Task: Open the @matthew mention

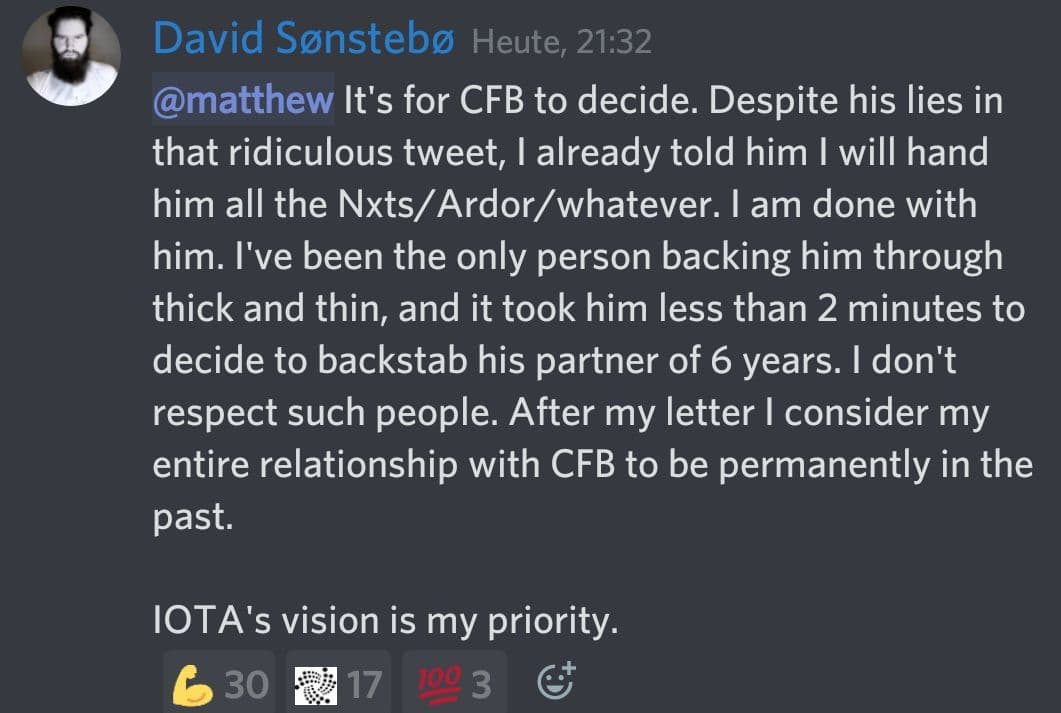Action: point(242,101)
